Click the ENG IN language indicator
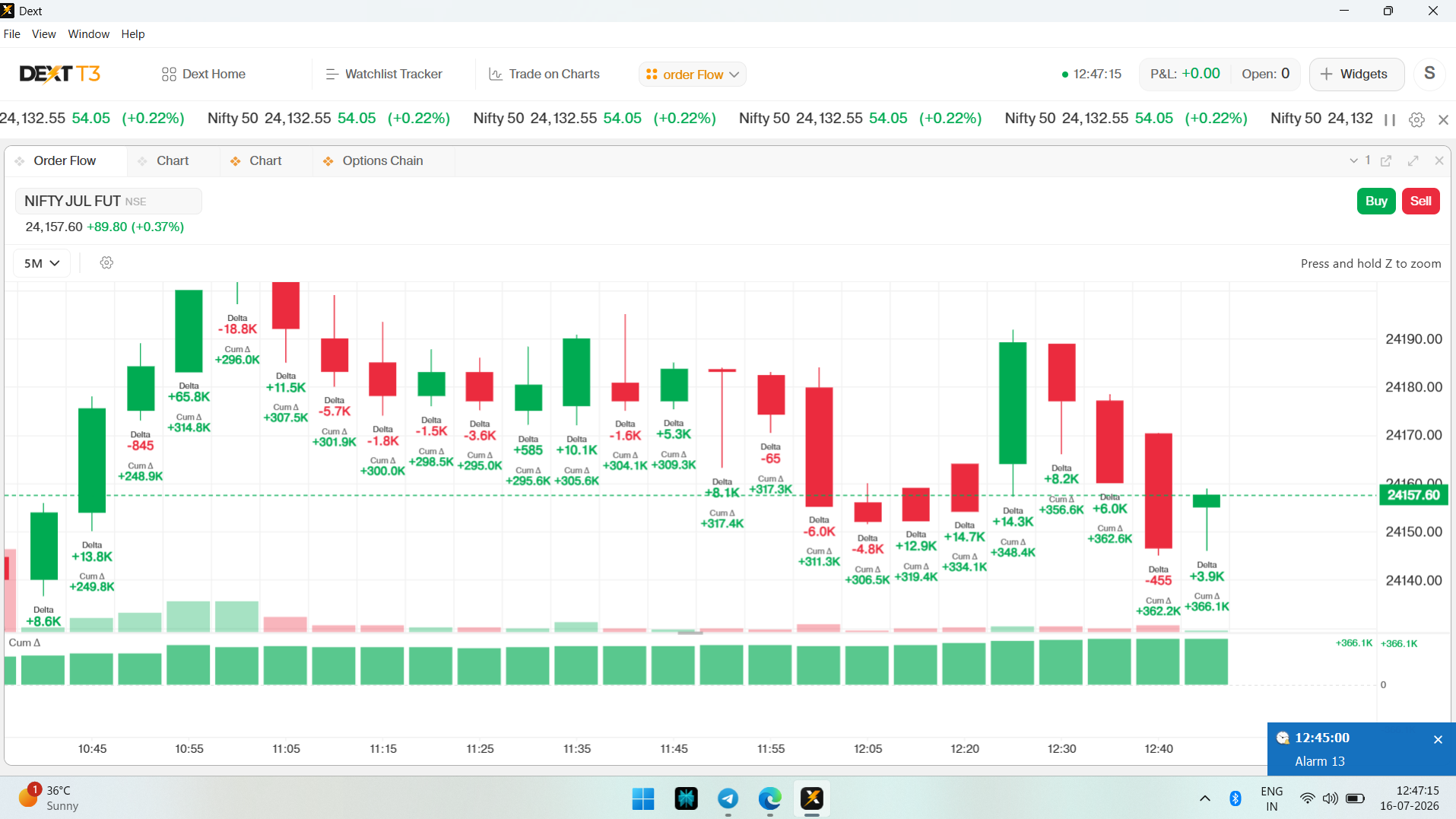 [1271, 798]
